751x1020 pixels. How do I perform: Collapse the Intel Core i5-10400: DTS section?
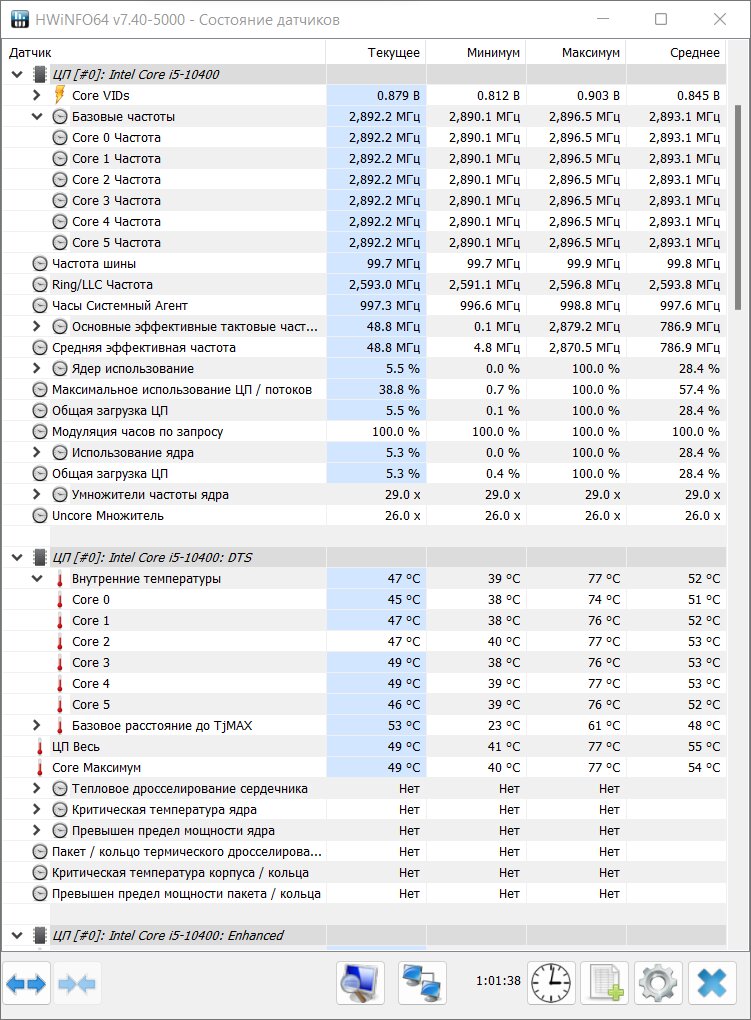pos(17,557)
